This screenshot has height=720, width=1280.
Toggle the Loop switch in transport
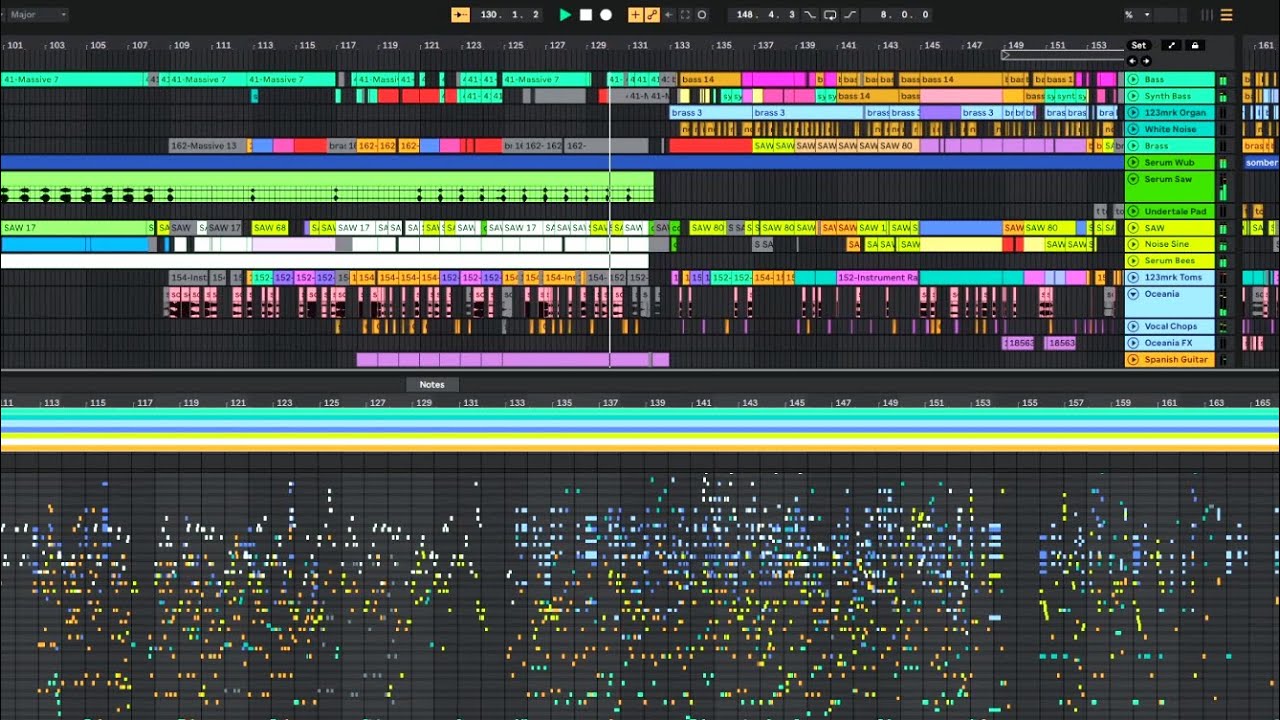pyautogui.click(x=830, y=15)
